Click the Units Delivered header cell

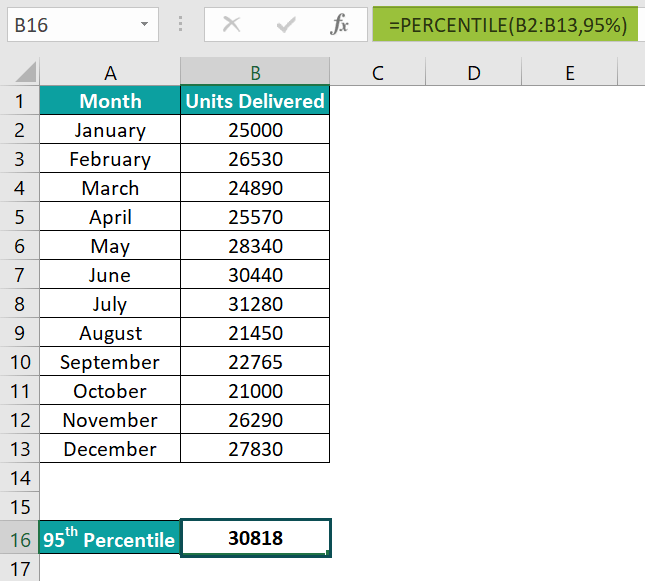(255, 101)
